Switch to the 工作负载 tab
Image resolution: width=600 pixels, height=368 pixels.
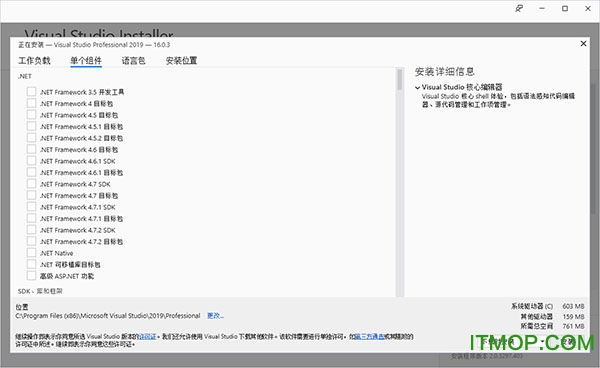pos(34,60)
